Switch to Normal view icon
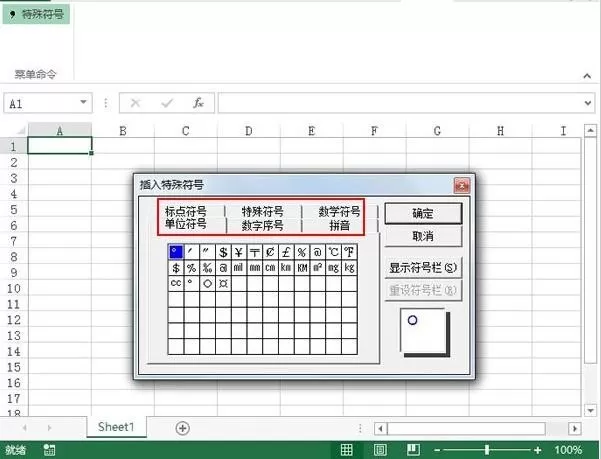The height and width of the screenshot is (459, 601). click(346, 450)
